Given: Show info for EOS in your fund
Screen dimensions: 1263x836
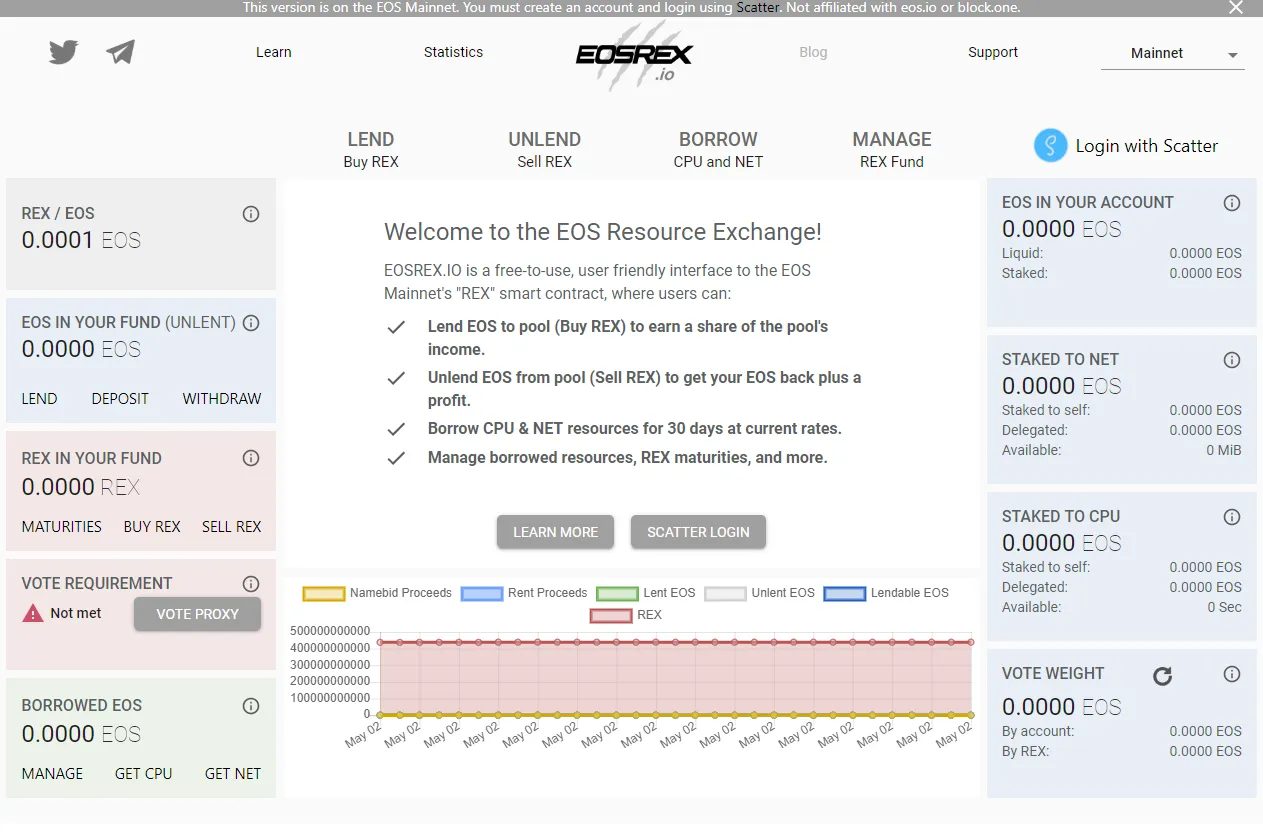Looking at the screenshot, I should (x=251, y=323).
